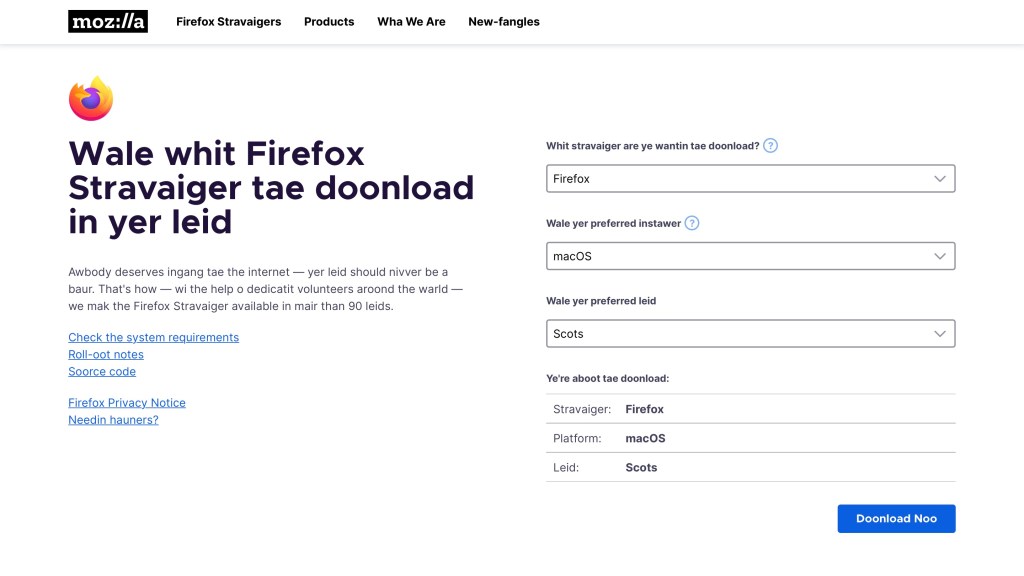1024x576 pixels.
Task: Click help icon beside preferred instawer
Action: point(692,223)
